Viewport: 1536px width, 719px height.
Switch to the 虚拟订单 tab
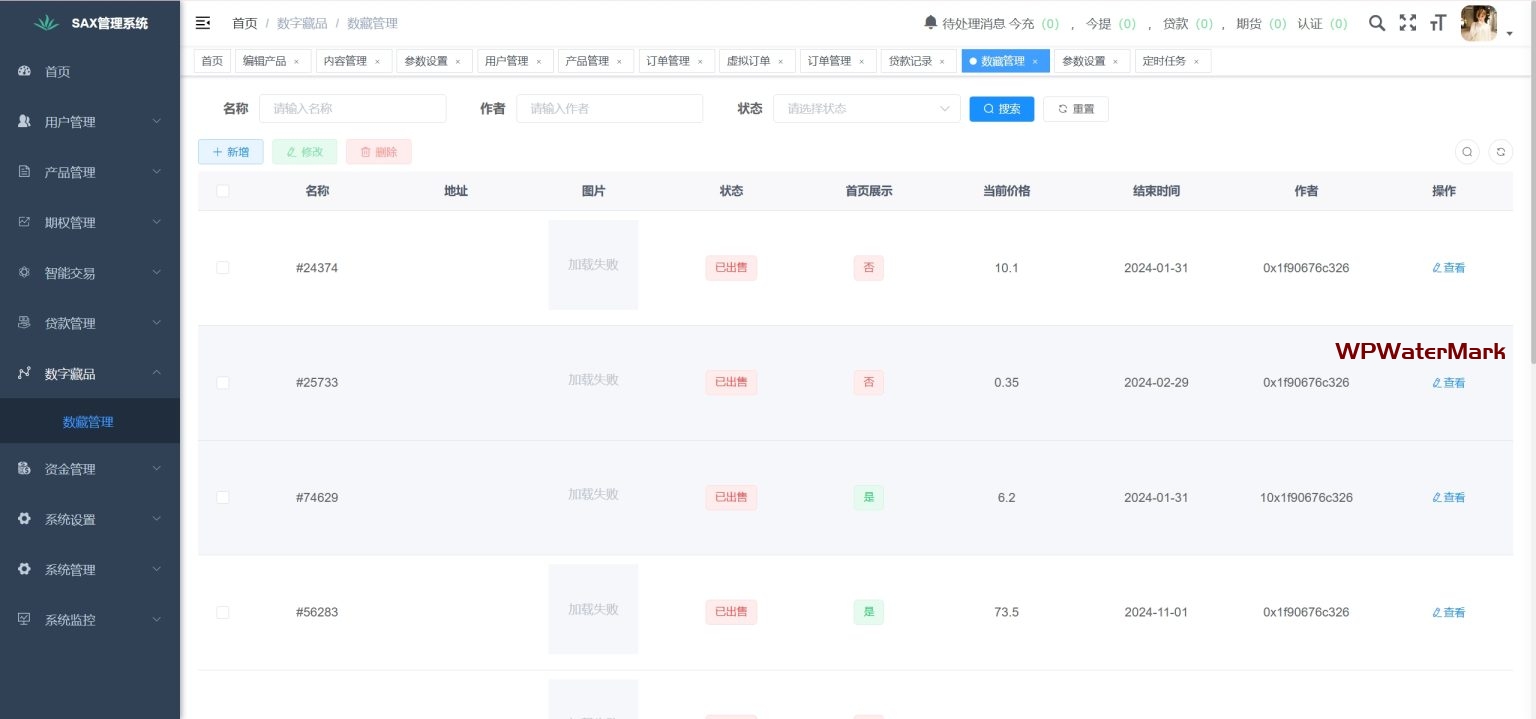[x=757, y=61]
